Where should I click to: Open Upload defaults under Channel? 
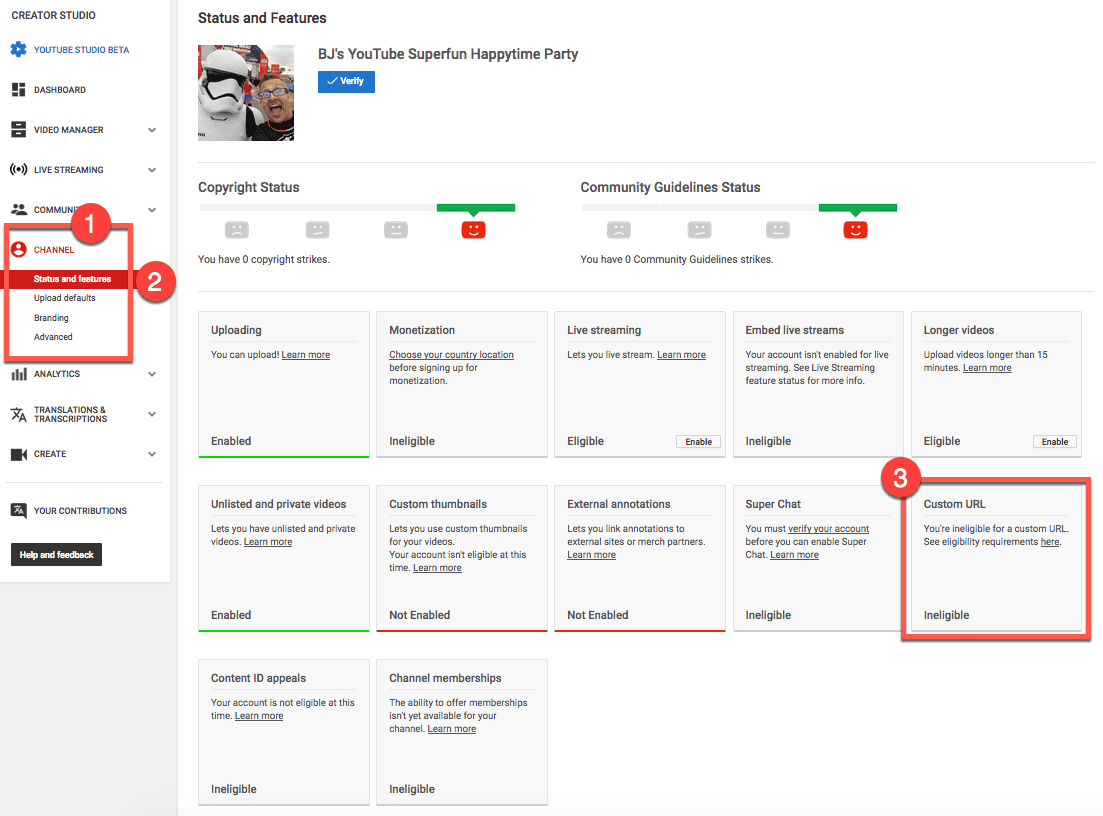(66, 297)
